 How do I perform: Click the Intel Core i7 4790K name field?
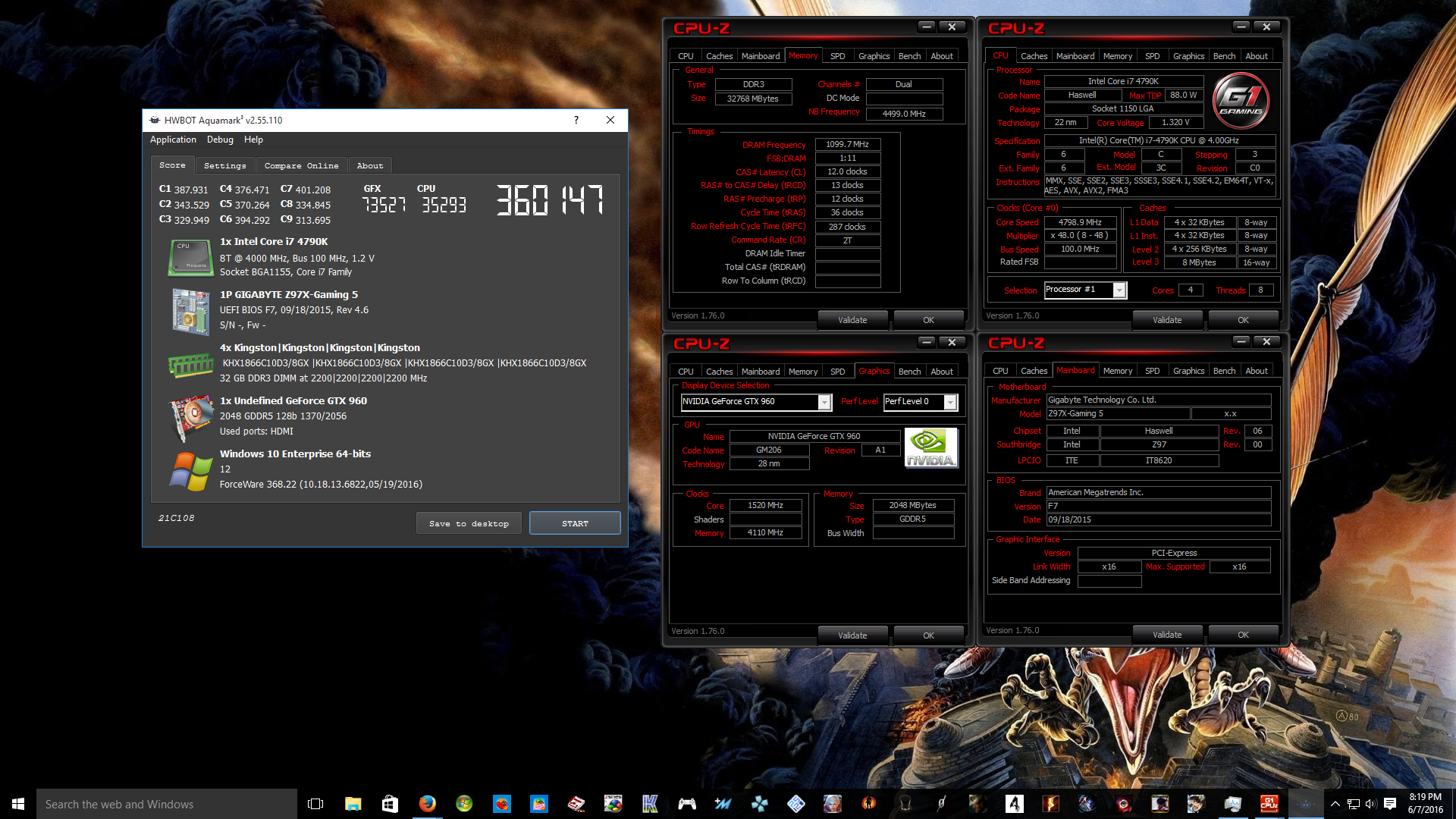(1123, 81)
